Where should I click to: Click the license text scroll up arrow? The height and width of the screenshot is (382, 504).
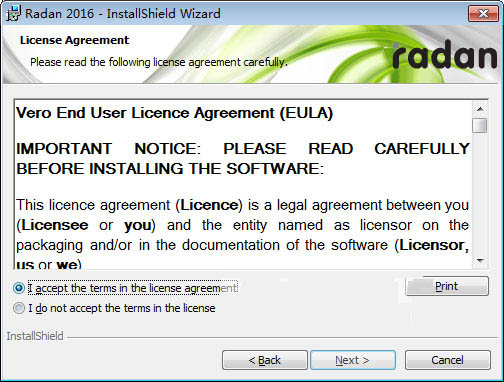480,109
